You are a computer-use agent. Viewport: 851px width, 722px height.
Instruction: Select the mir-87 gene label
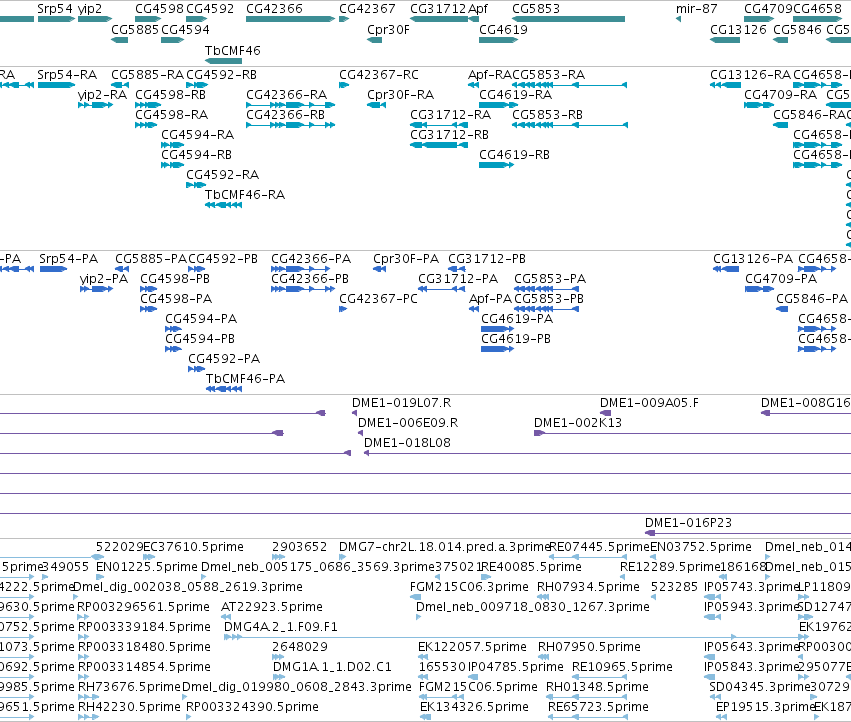pyautogui.click(x=696, y=9)
